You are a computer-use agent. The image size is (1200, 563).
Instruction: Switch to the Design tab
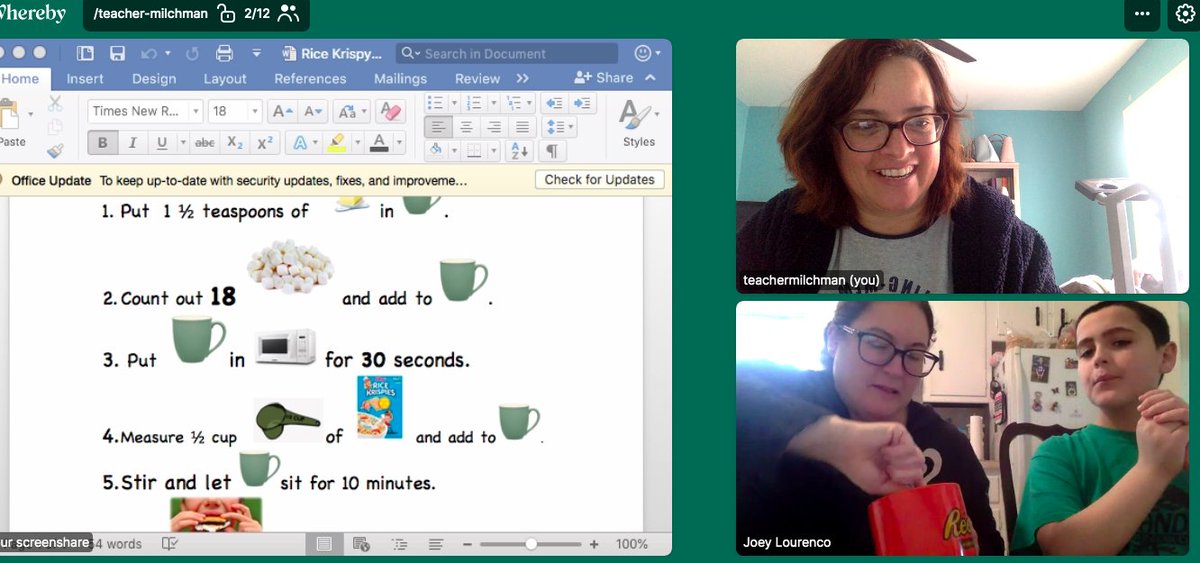tap(154, 78)
